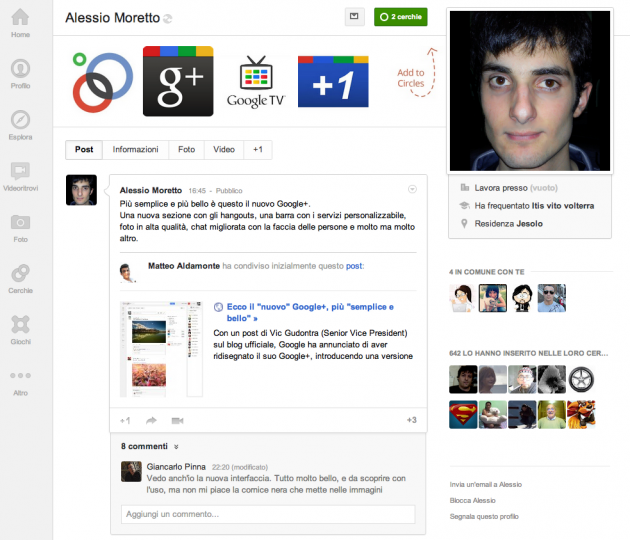Click '642 LO HANNO INSERITO' heading
This screenshot has height=540, width=630.
528,354
